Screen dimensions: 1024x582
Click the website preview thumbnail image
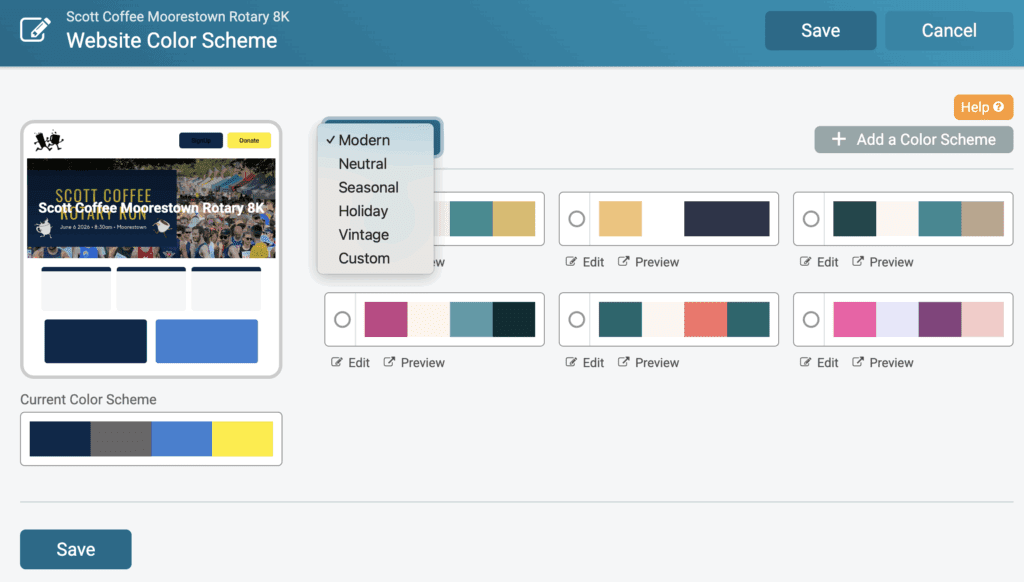151,250
